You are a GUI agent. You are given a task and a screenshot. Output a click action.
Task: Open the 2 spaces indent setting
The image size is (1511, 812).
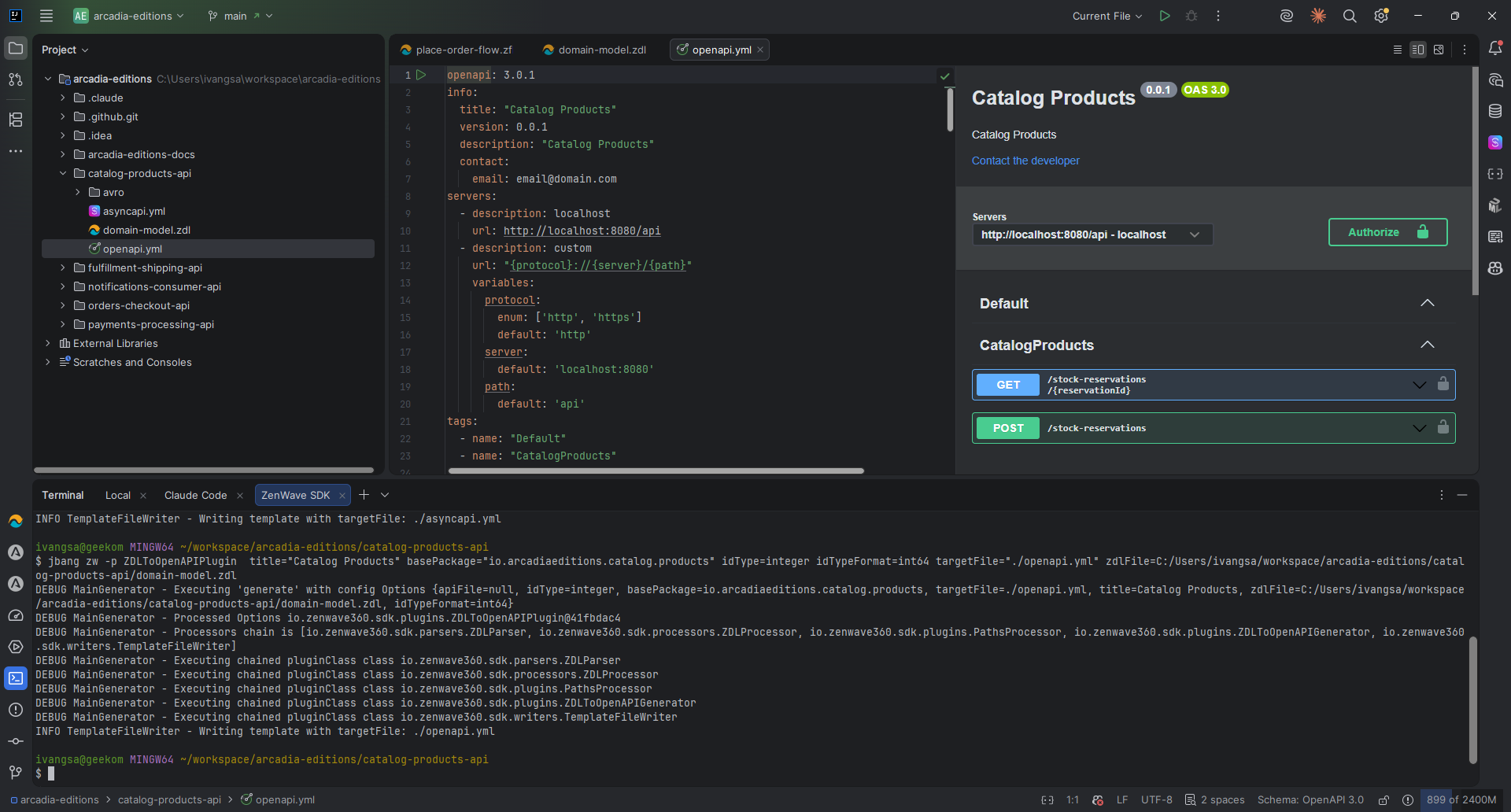(1215, 800)
